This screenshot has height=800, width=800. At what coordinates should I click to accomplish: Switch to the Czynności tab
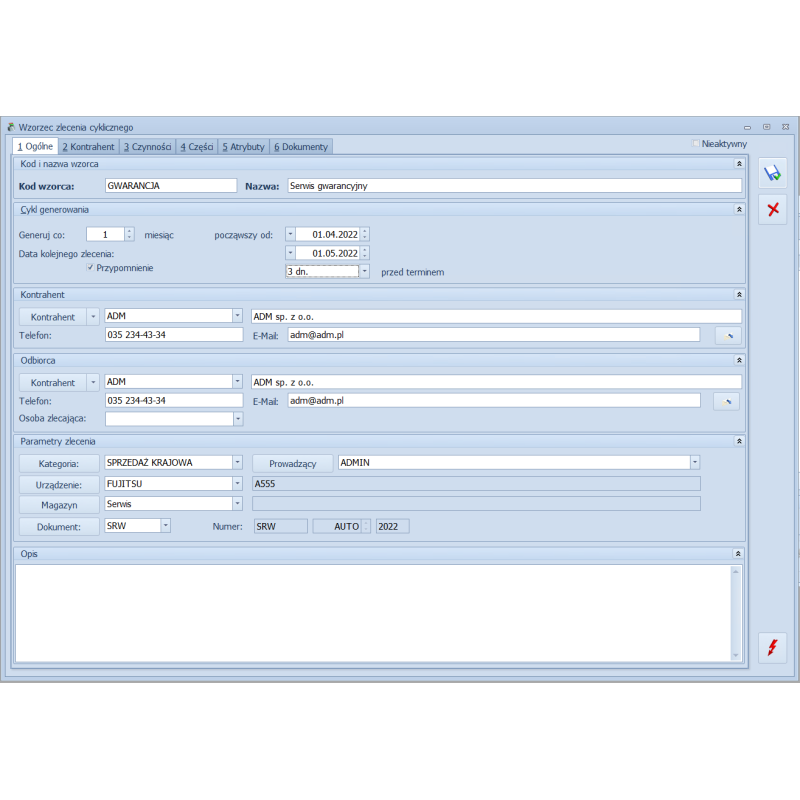click(148, 147)
